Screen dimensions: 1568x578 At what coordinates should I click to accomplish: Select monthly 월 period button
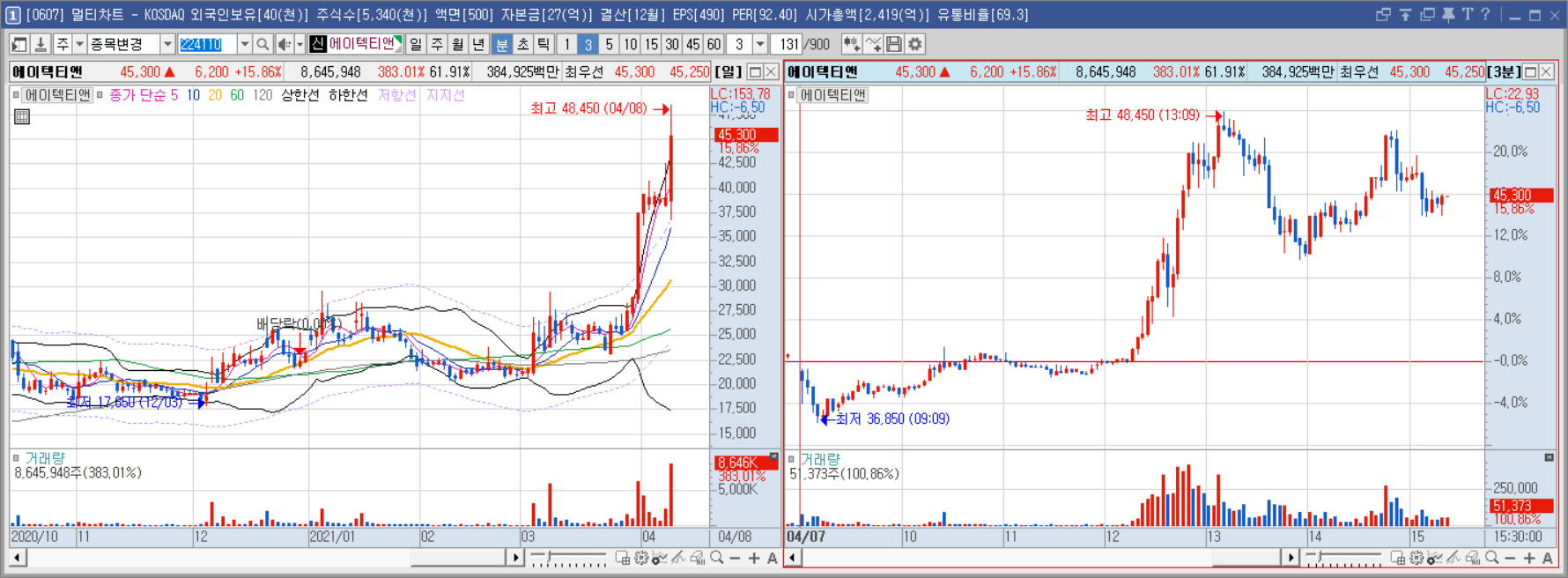click(458, 44)
